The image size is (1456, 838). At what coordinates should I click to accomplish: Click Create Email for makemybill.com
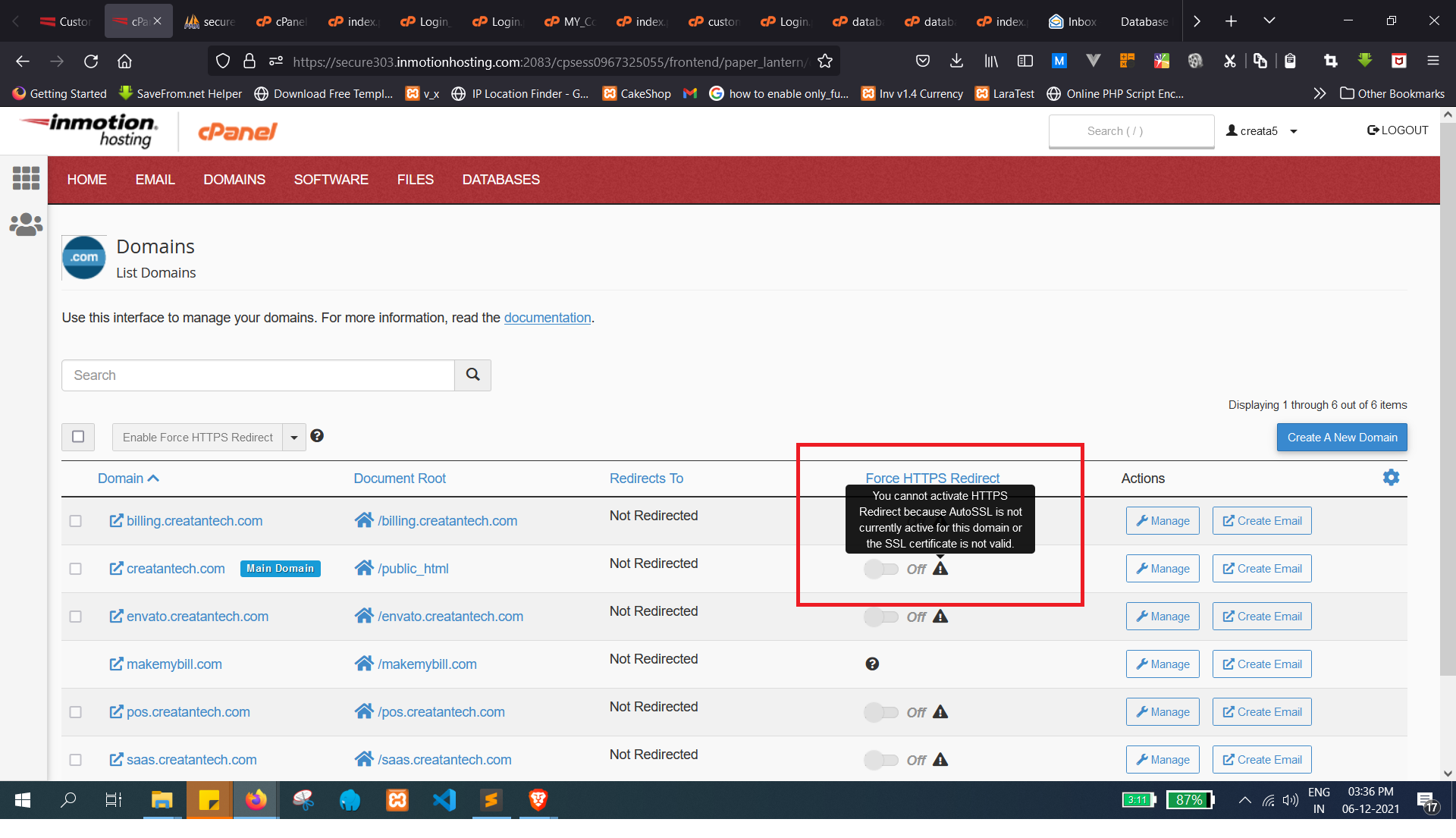(1262, 664)
